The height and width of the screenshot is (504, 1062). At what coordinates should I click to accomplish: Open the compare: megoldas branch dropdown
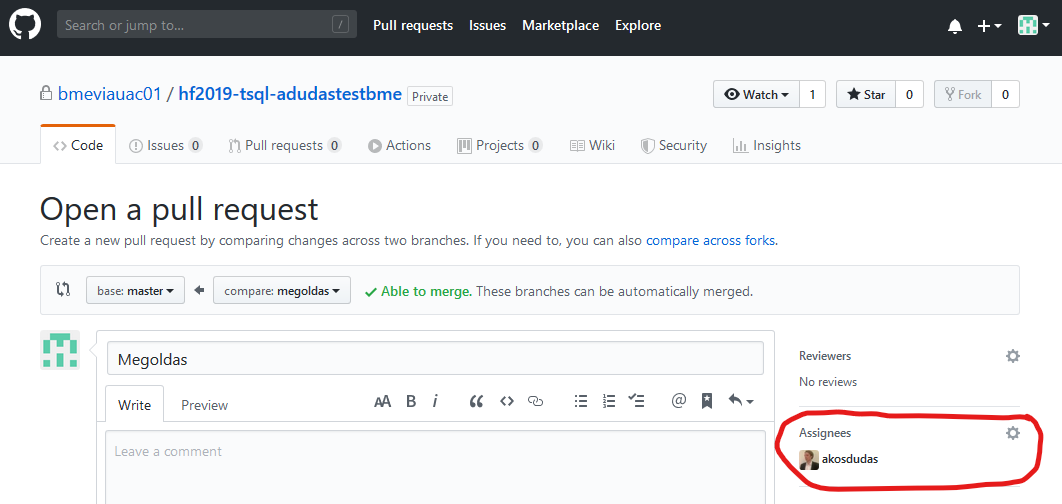(282, 290)
